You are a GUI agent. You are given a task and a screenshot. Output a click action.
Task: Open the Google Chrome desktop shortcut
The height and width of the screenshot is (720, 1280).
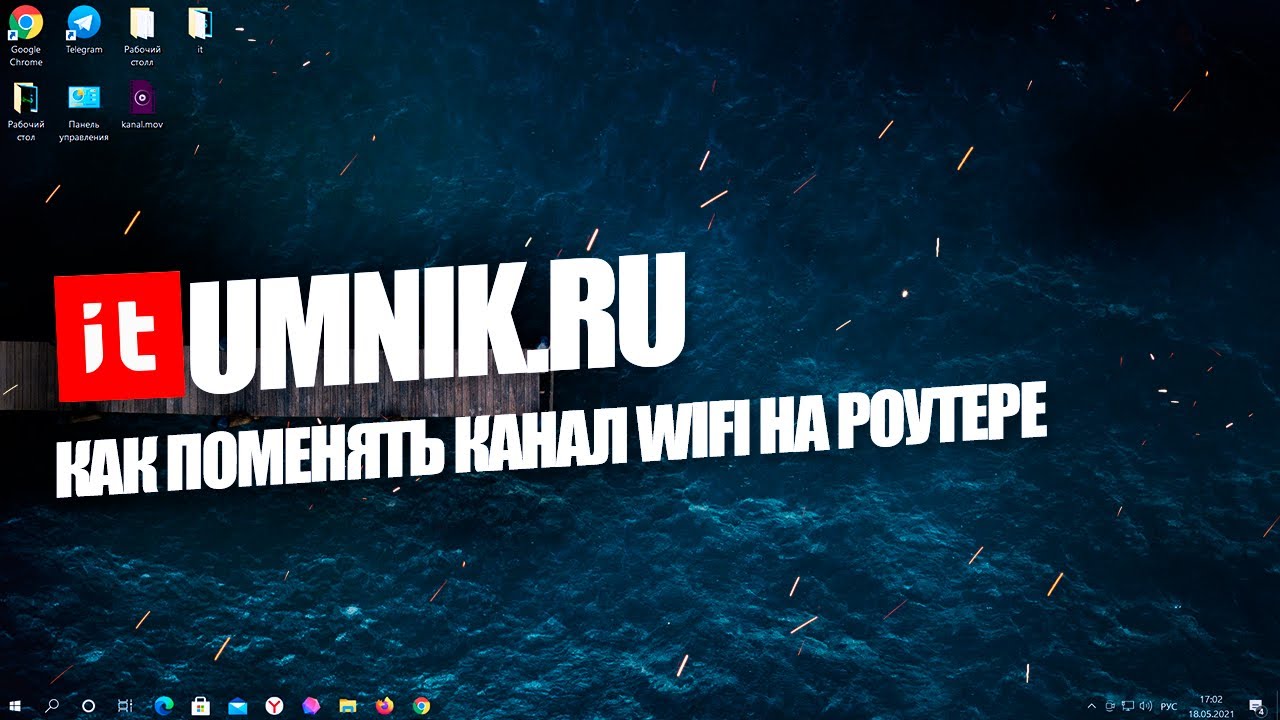(x=26, y=35)
